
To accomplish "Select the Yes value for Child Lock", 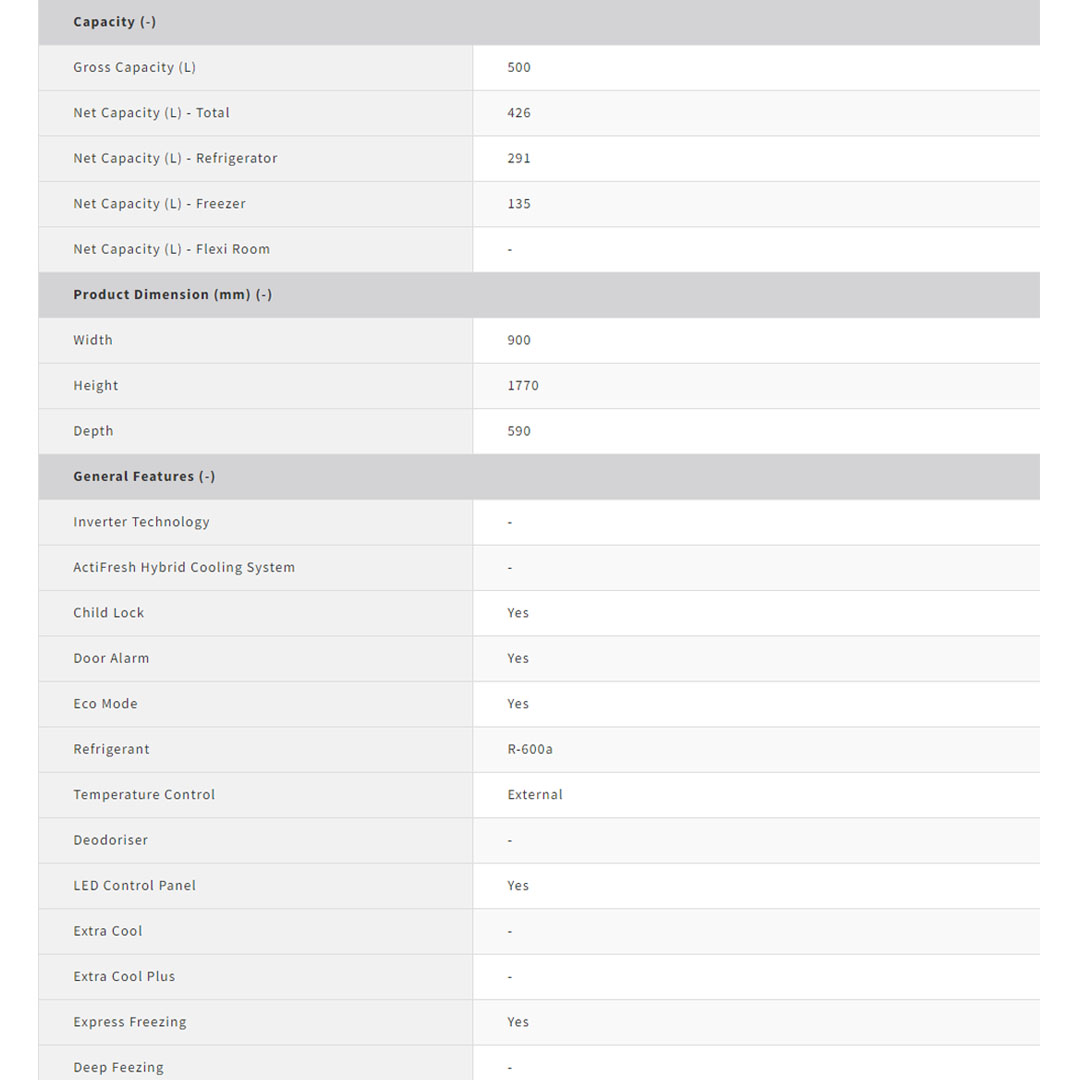I will click(x=518, y=613).
